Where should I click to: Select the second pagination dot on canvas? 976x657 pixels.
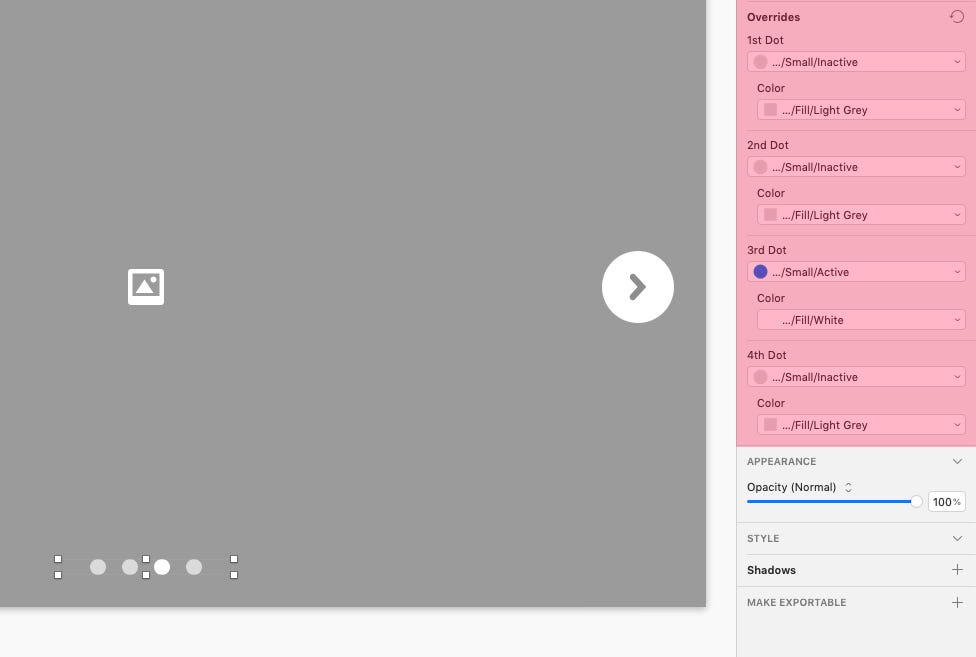[x=129, y=567]
